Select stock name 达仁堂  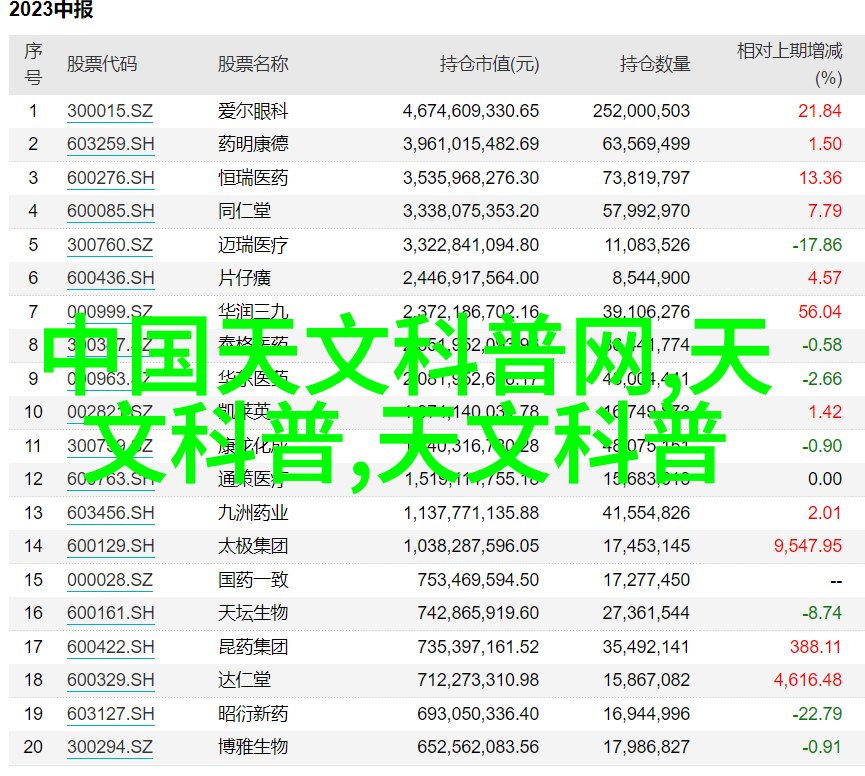pos(244,680)
